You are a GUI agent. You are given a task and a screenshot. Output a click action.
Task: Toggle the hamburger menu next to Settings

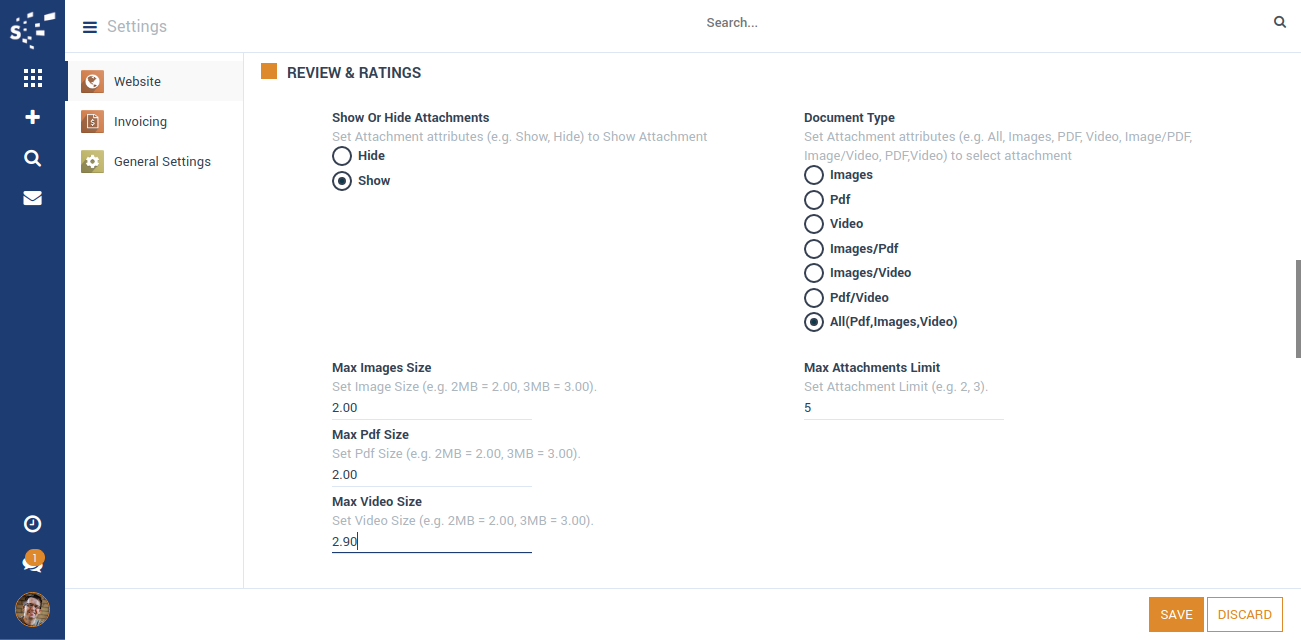tap(90, 27)
